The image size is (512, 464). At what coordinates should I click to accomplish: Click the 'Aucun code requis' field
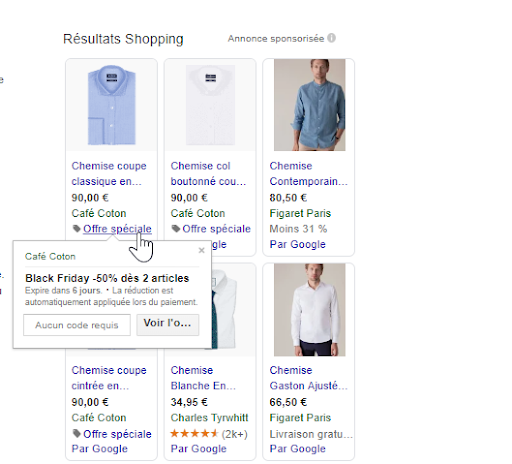(x=77, y=325)
